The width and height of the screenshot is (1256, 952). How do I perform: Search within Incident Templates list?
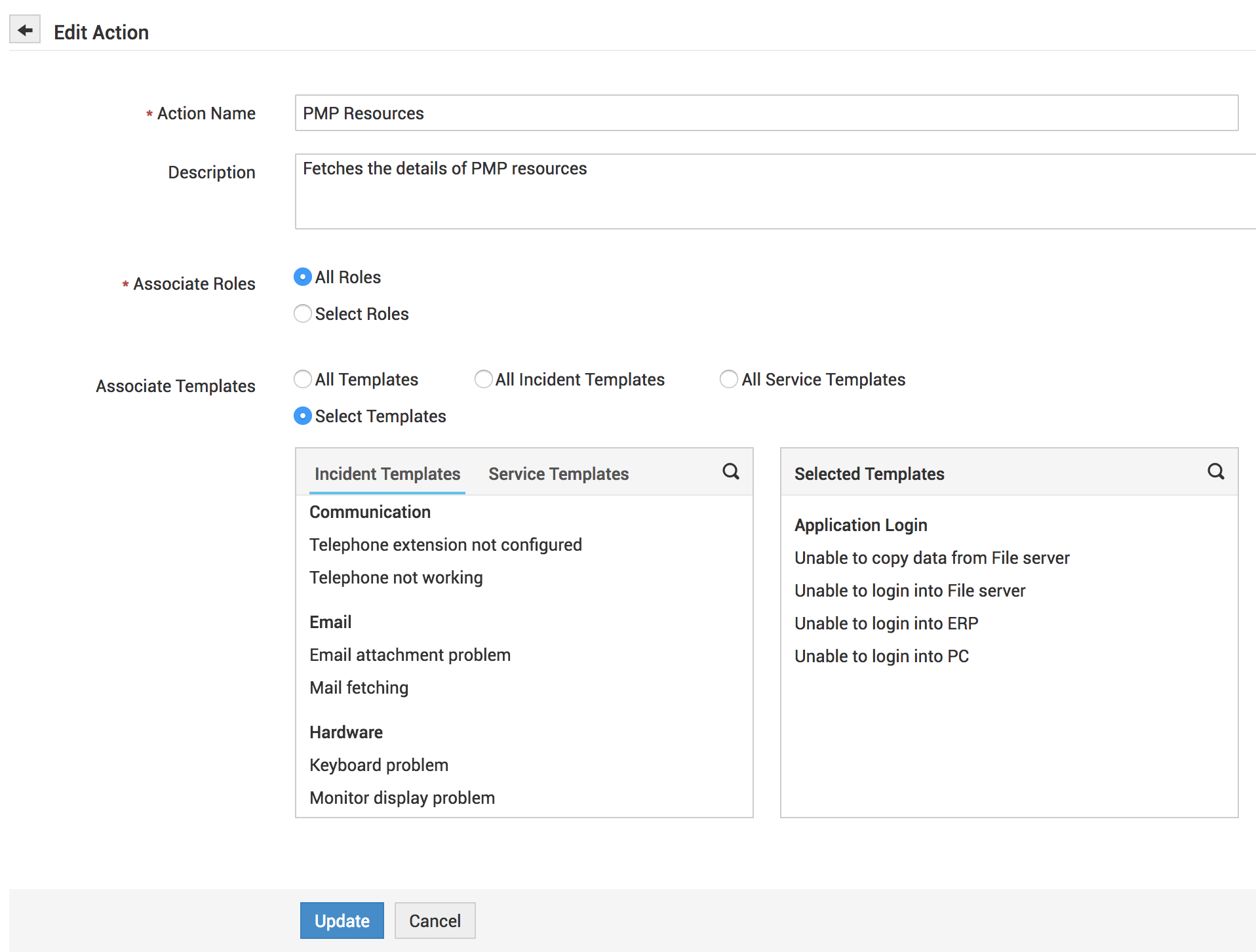[731, 471]
